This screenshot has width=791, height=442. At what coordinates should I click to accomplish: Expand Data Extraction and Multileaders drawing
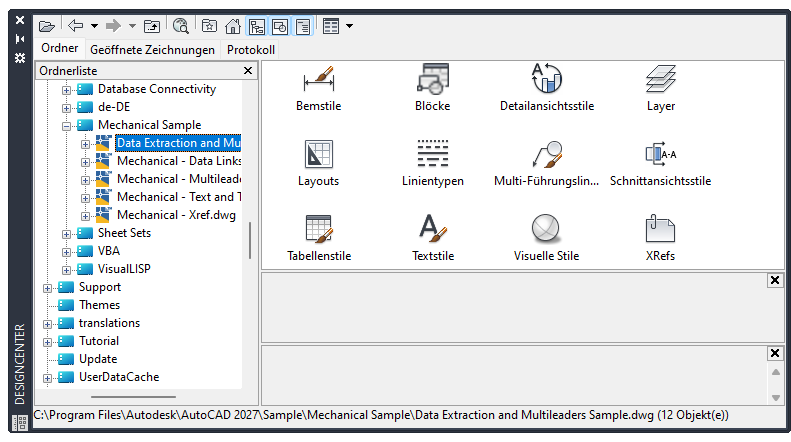pyautogui.click(x=85, y=144)
